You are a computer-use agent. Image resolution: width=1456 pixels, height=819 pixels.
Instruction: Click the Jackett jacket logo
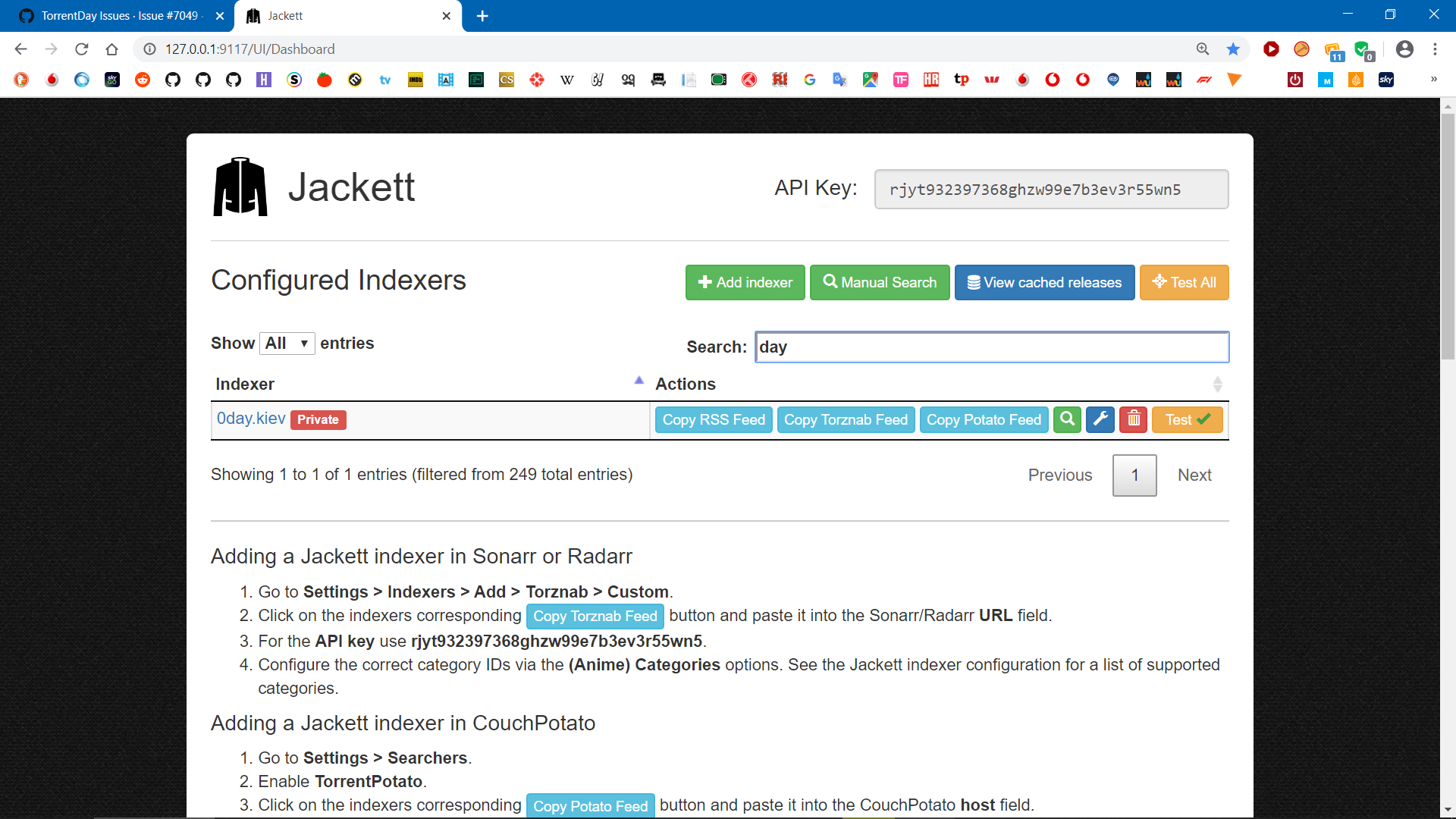coord(240,187)
